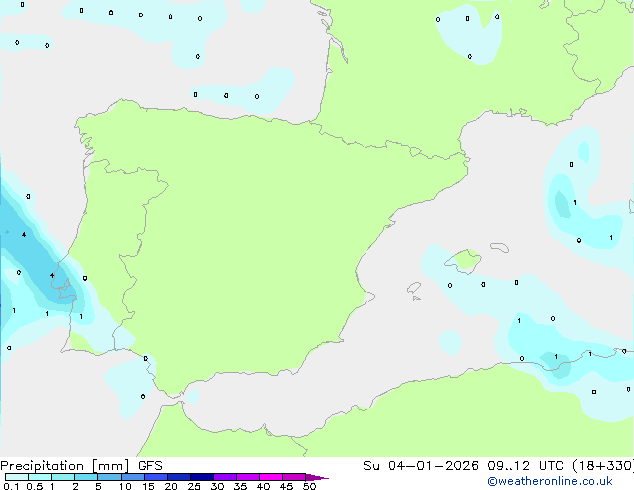Click the 0.1–0.5 mm palest legend swatch
Image resolution: width=634 pixels, height=490 pixels.
(x=17, y=477)
